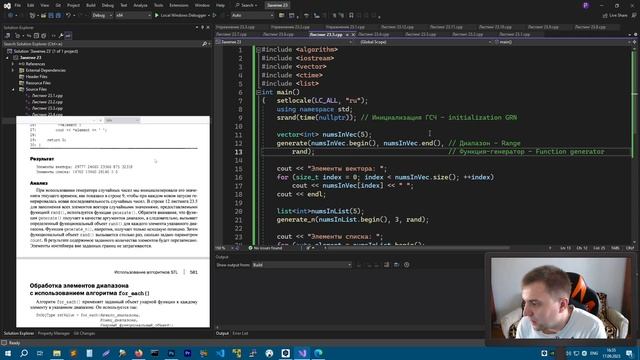Expand the References node

coord(13,64)
